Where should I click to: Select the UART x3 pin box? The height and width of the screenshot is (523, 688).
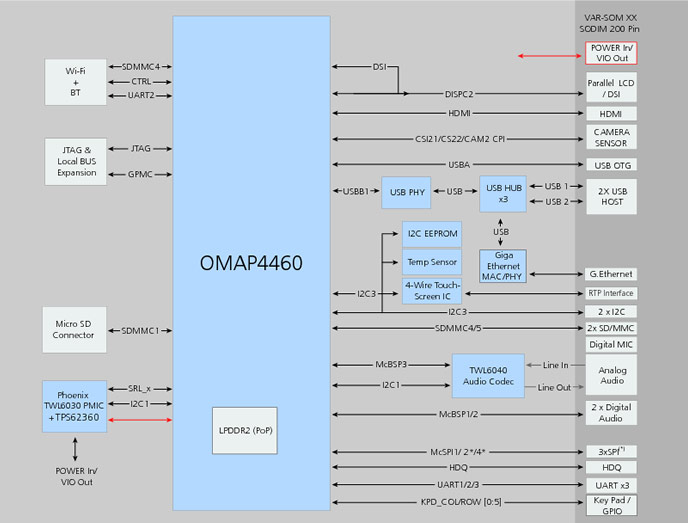tap(611, 485)
